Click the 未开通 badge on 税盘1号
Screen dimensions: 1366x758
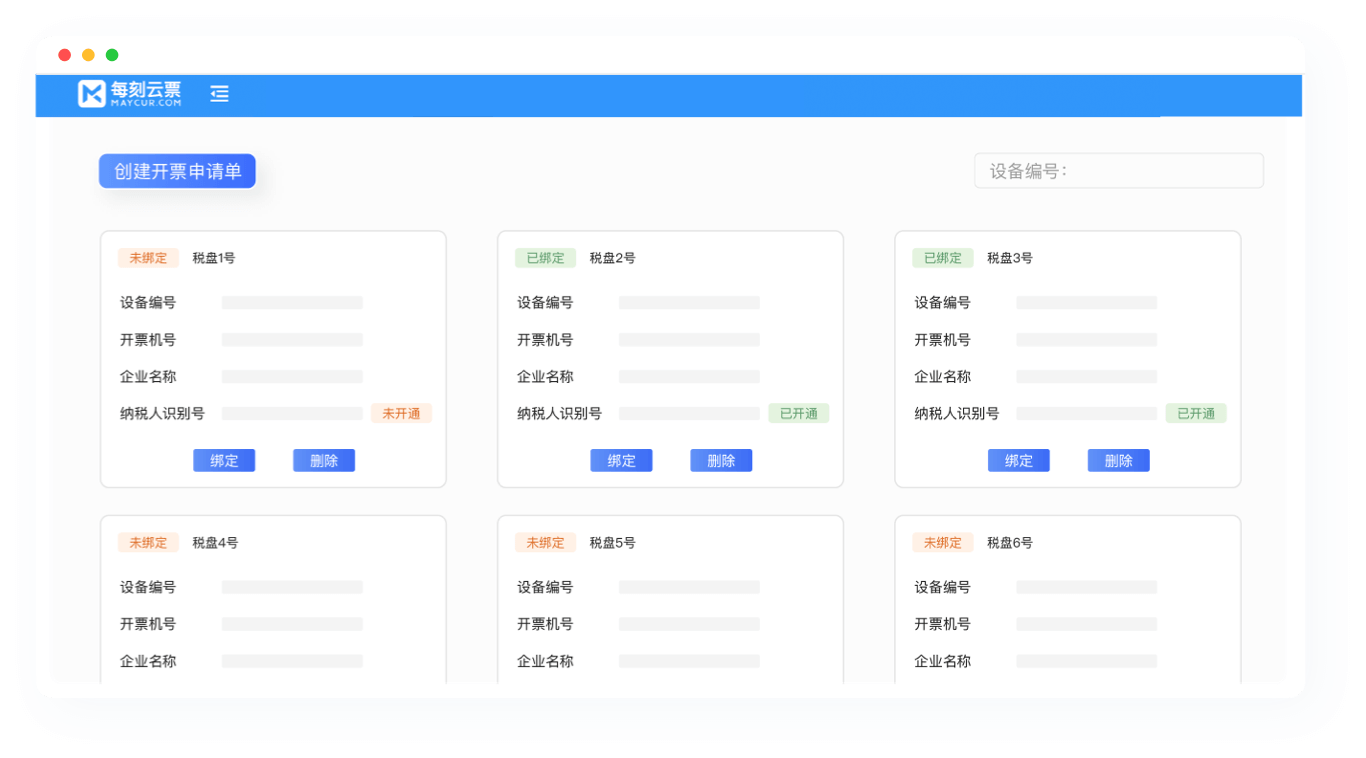tap(401, 413)
